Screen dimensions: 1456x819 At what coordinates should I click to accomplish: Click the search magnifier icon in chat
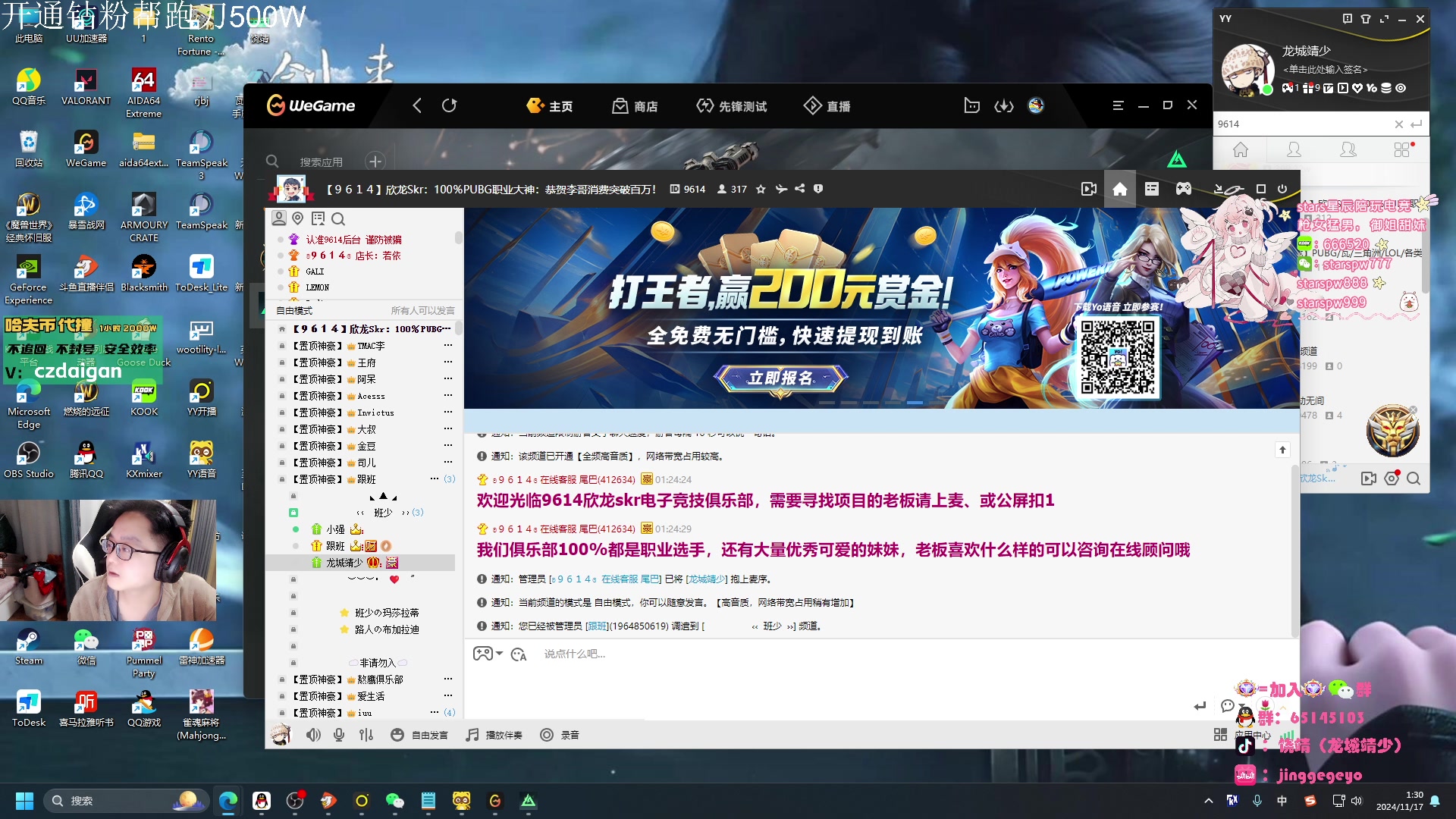(339, 218)
